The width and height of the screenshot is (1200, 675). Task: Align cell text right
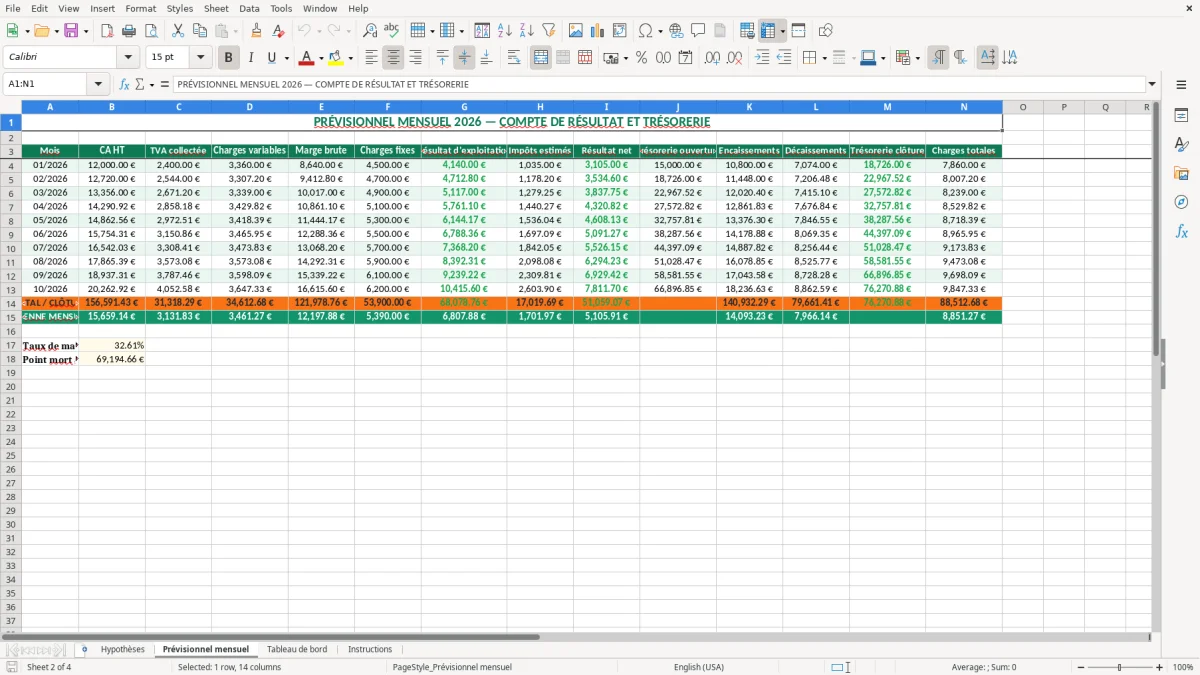[416, 58]
